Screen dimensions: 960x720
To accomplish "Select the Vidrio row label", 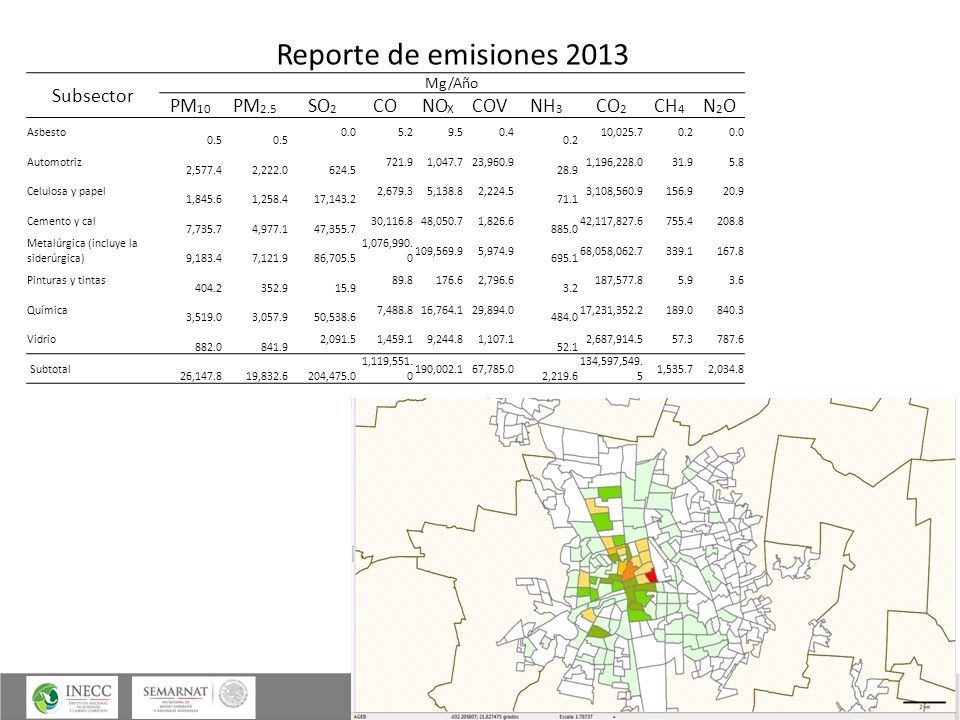I will point(41,339).
